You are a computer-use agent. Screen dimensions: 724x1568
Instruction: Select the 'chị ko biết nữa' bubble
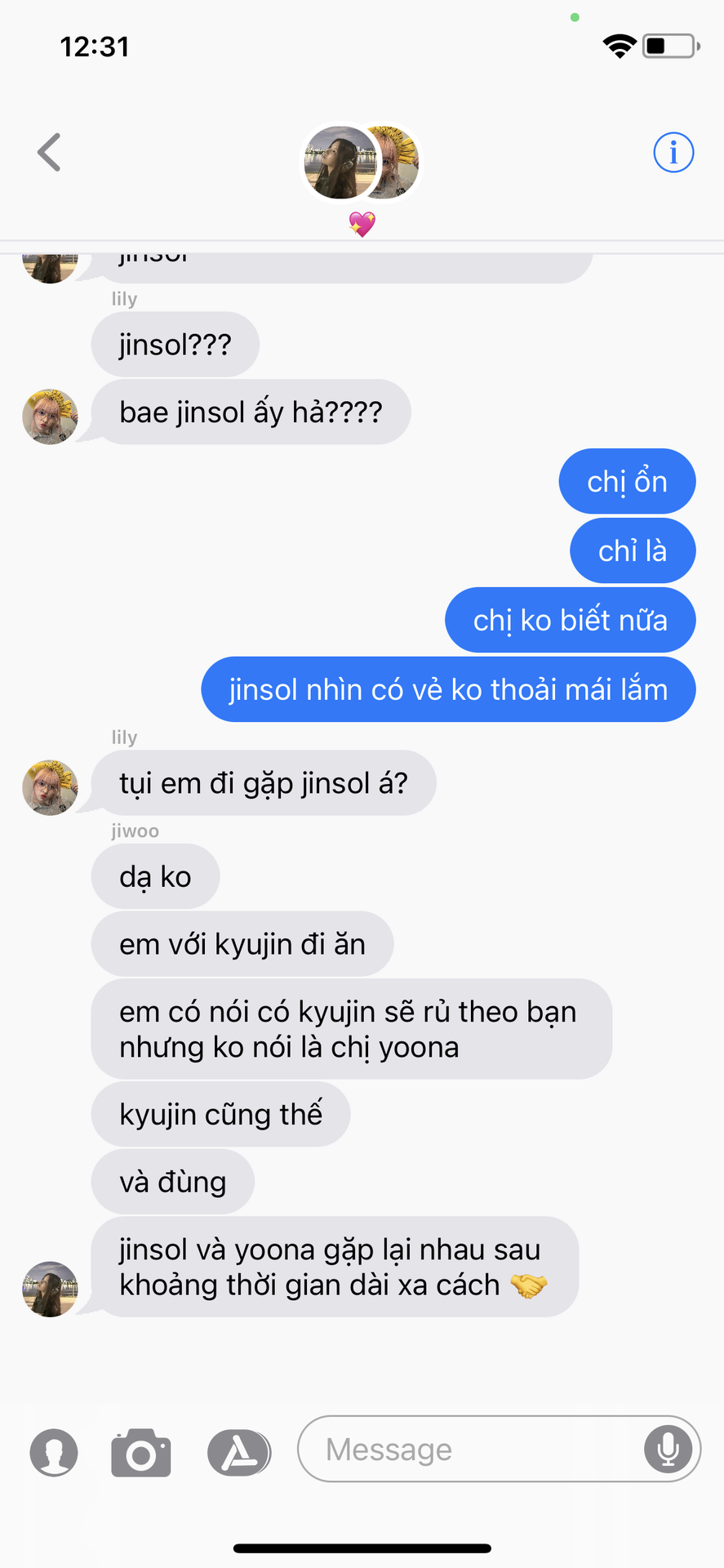click(571, 620)
